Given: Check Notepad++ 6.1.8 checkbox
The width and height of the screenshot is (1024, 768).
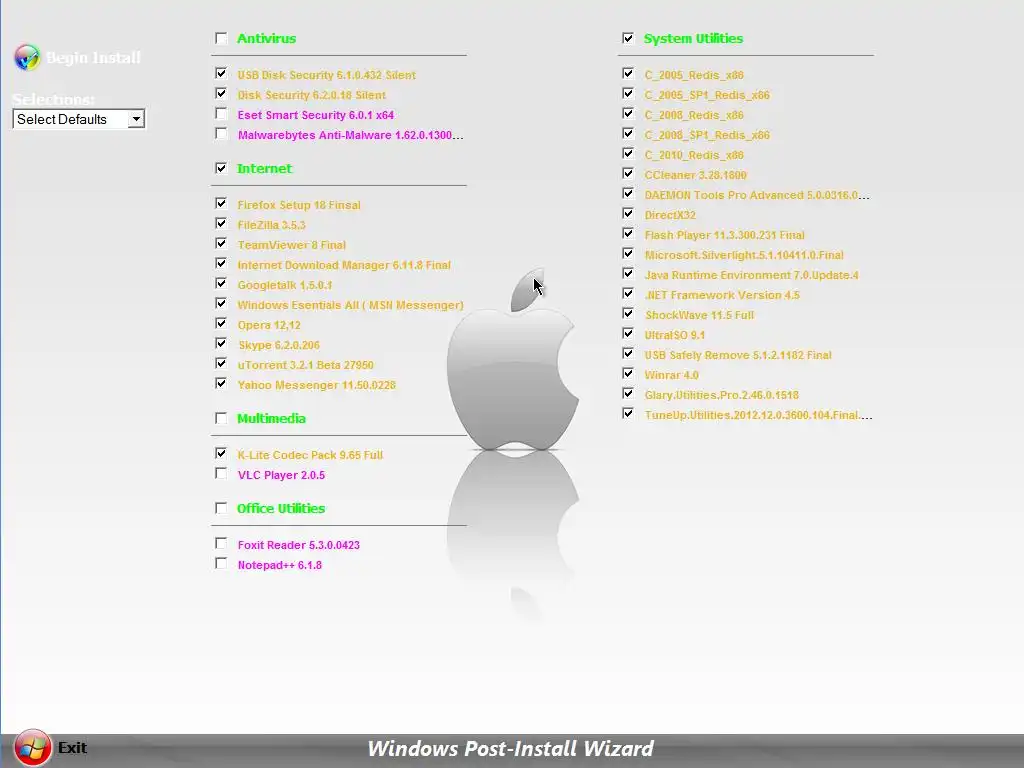Looking at the screenshot, I should (x=221, y=564).
